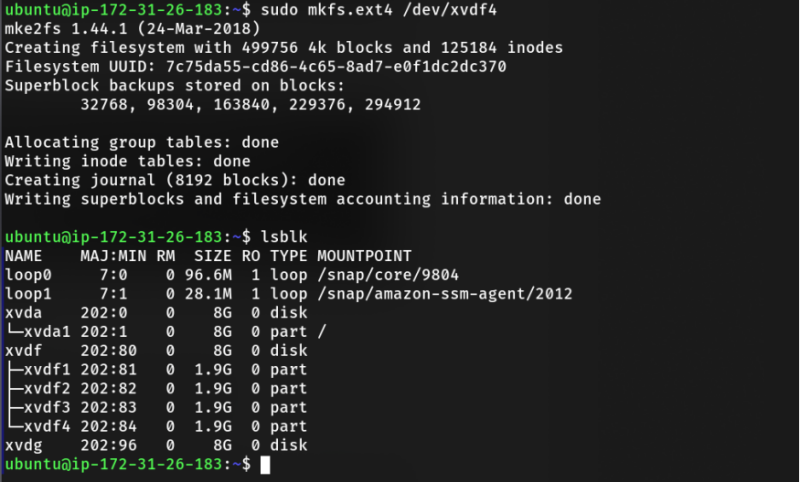800x482 pixels.
Task: Click the xvdf2 partition entry
Action: 47,389
